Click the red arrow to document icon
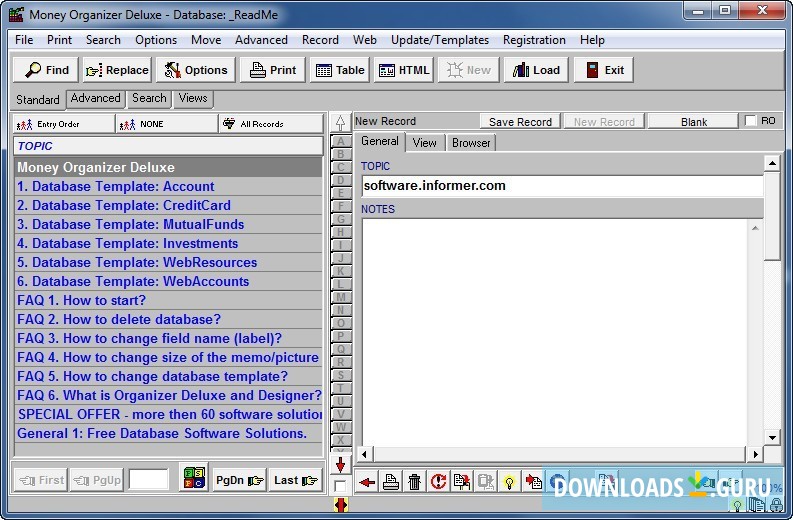The width and height of the screenshot is (793, 520). (x=533, y=482)
